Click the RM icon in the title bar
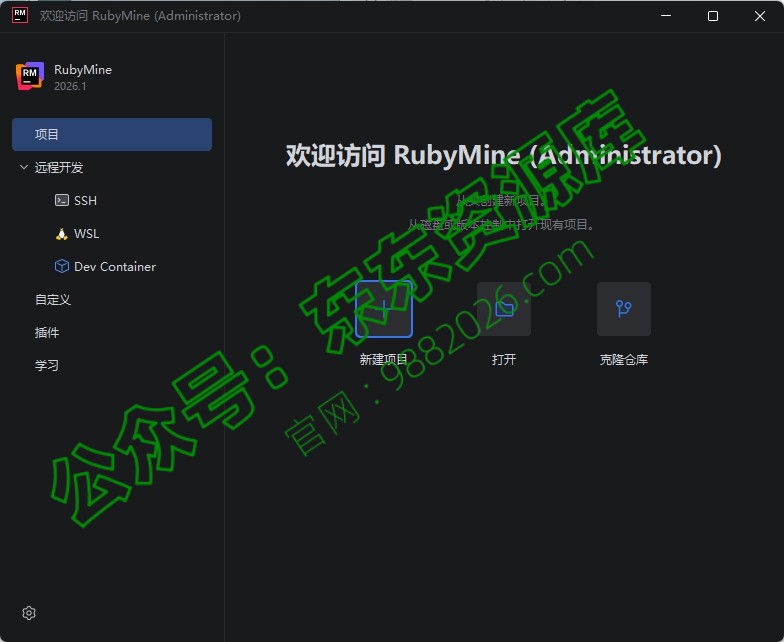The image size is (784, 642). (x=20, y=15)
